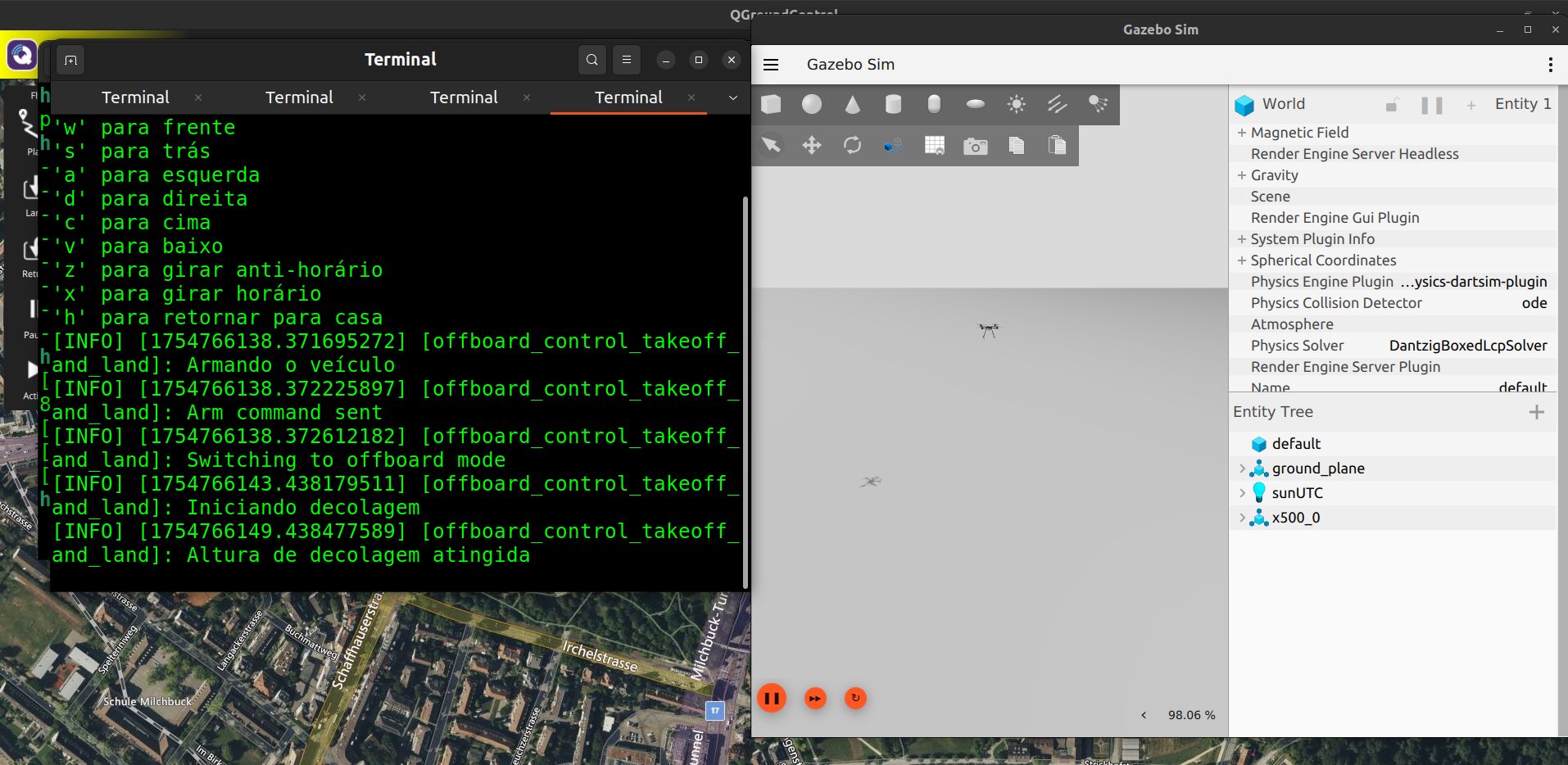Viewport: 1568px width, 765px height.
Task: Click the Gazebo paste icon
Action: pyautogui.click(x=1057, y=146)
